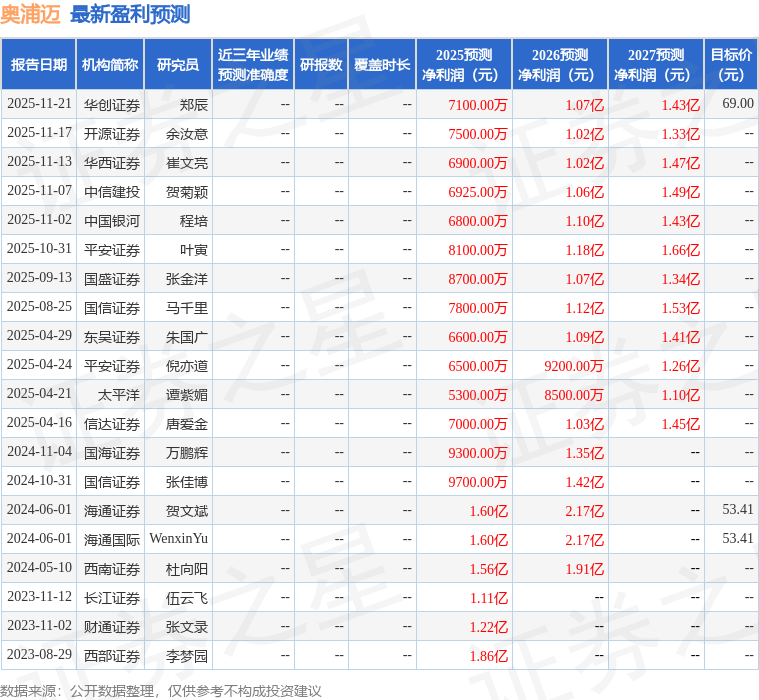The height and width of the screenshot is (700, 759).
Task: Click the 覆盖时长 column header
Action: pos(382,65)
